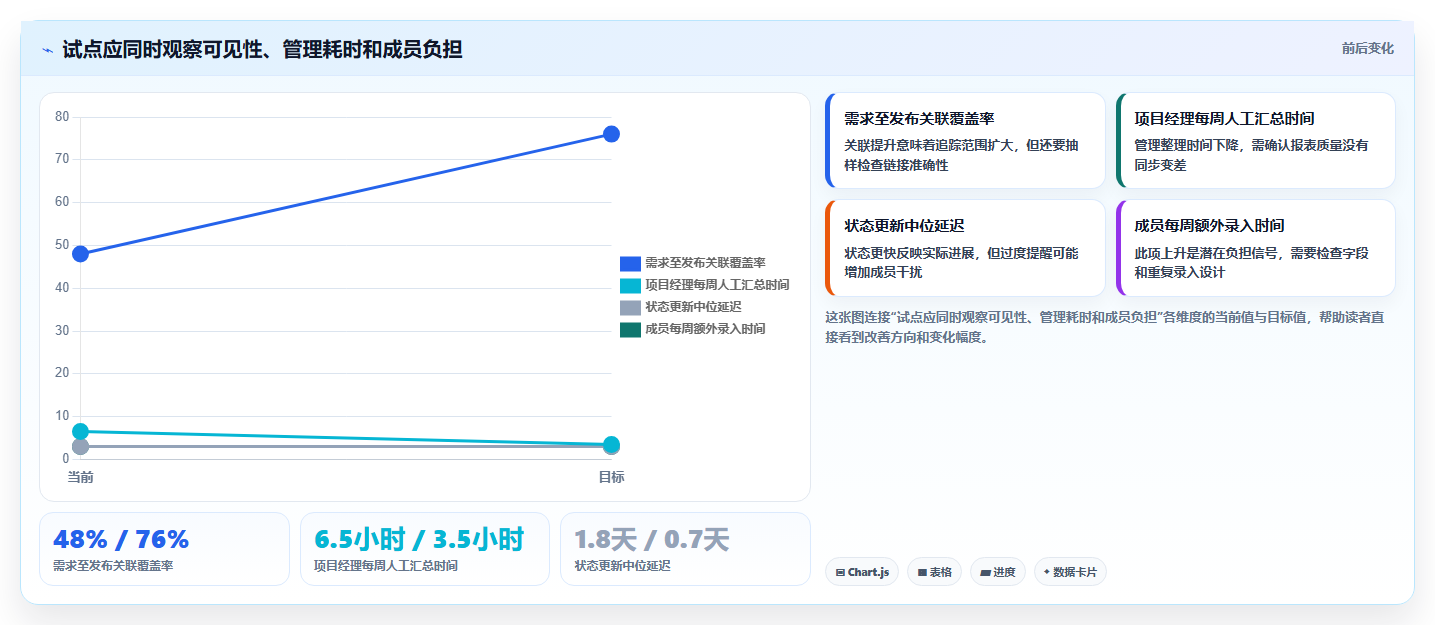Click the y-axis value 40
Viewport: 1435px width, 625px height.
[62, 288]
